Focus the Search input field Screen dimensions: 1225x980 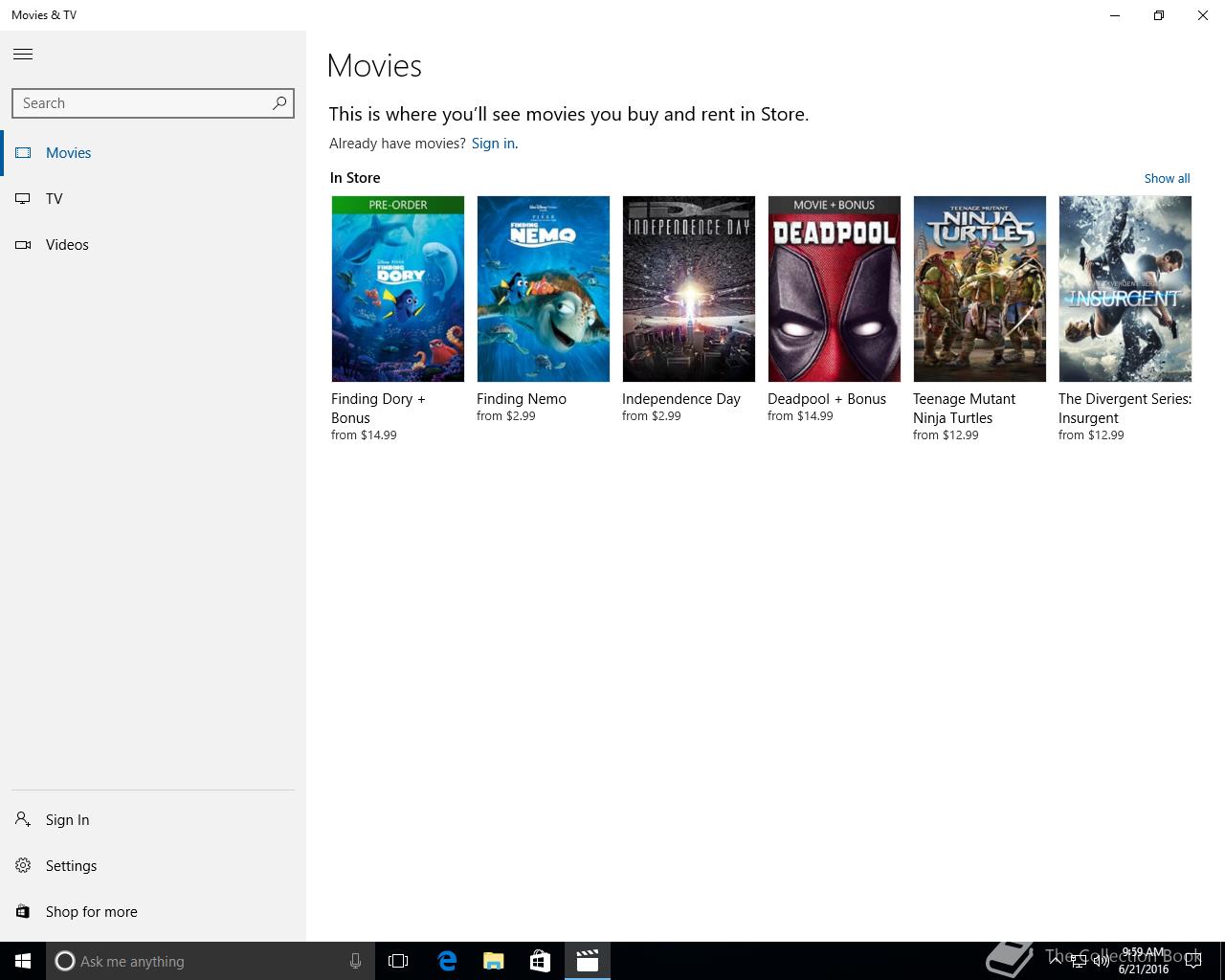(153, 103)
